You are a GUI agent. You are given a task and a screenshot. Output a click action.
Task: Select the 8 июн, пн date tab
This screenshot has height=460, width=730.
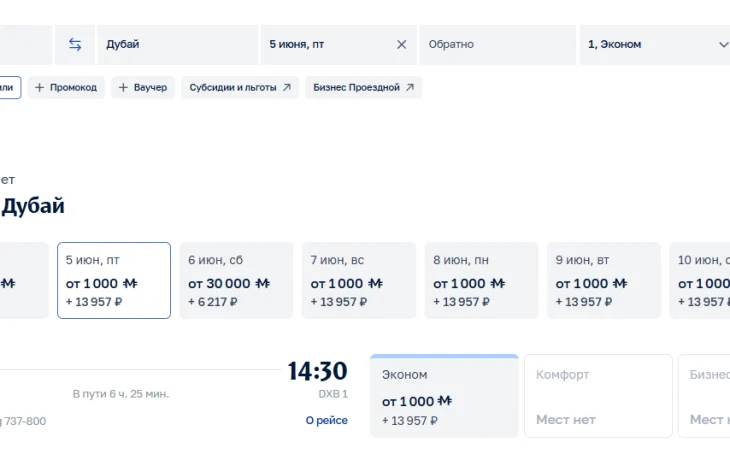pos(481,280)
